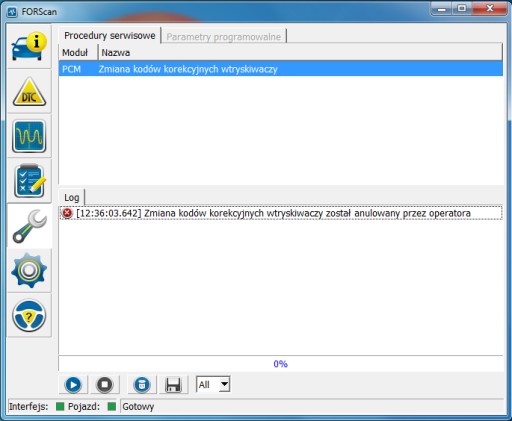The image size is (512, 421).
Task: Expand the All log filter dropdown
Action: [x=213, y=385]
